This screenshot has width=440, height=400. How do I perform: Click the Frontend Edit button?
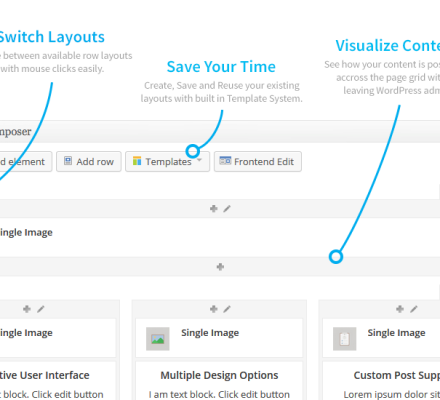click(x=258, y=162)
